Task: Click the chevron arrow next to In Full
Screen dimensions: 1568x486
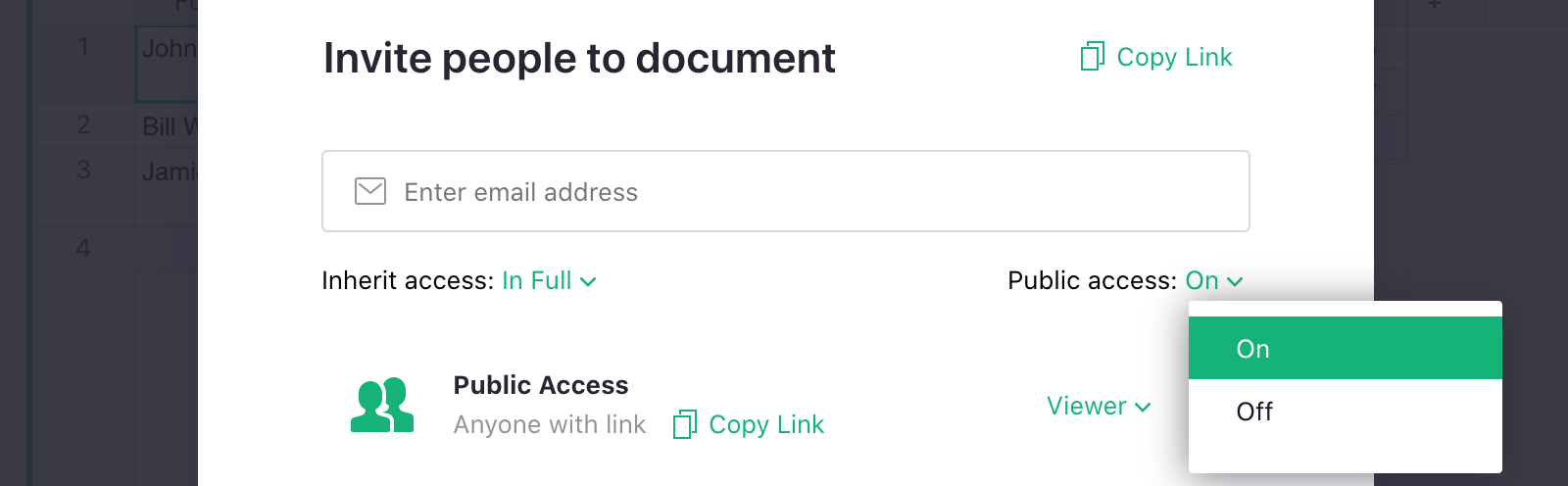Action: (588, 282)
